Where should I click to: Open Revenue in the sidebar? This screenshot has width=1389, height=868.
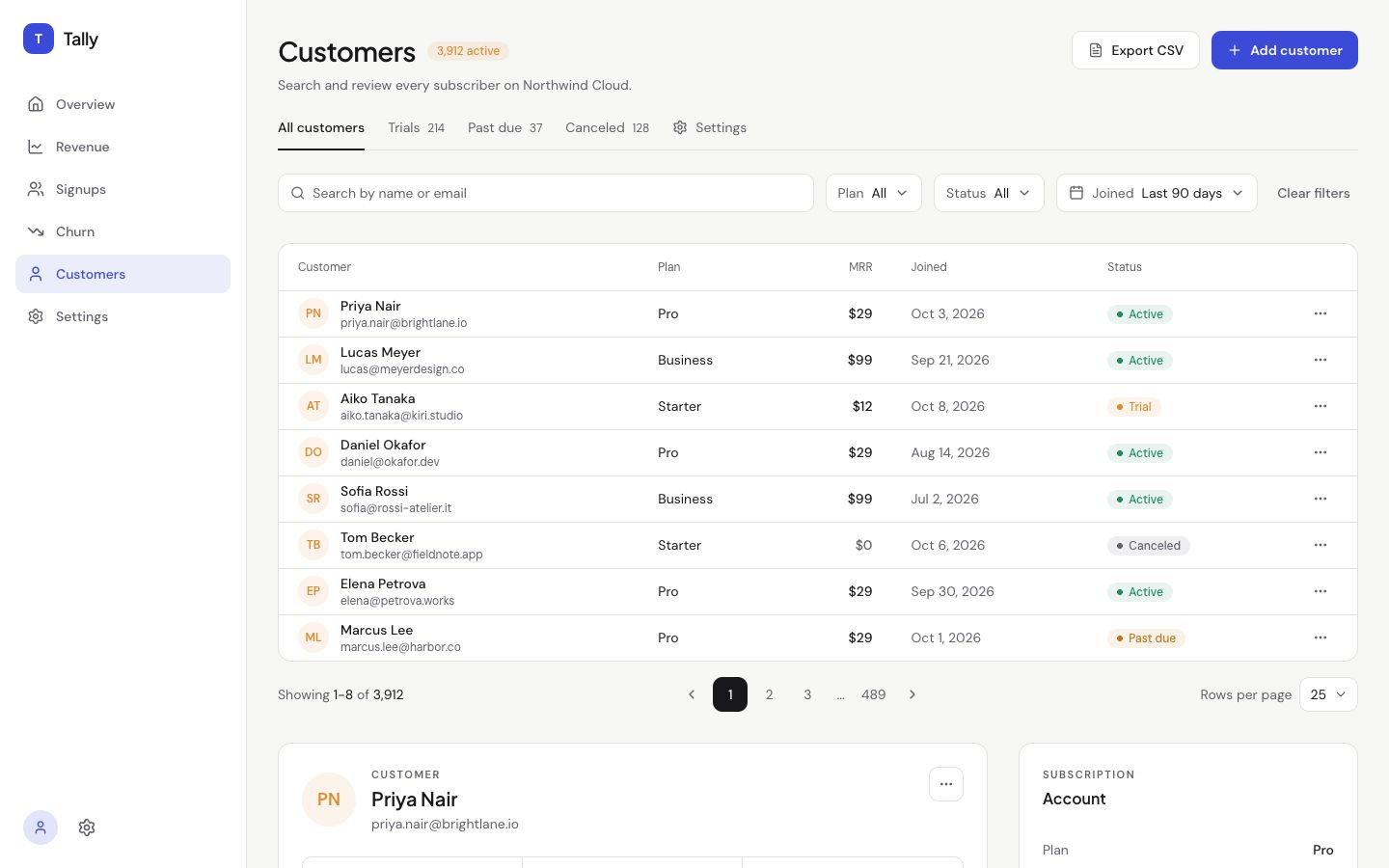pyautogui.click(x=123, y=147)
